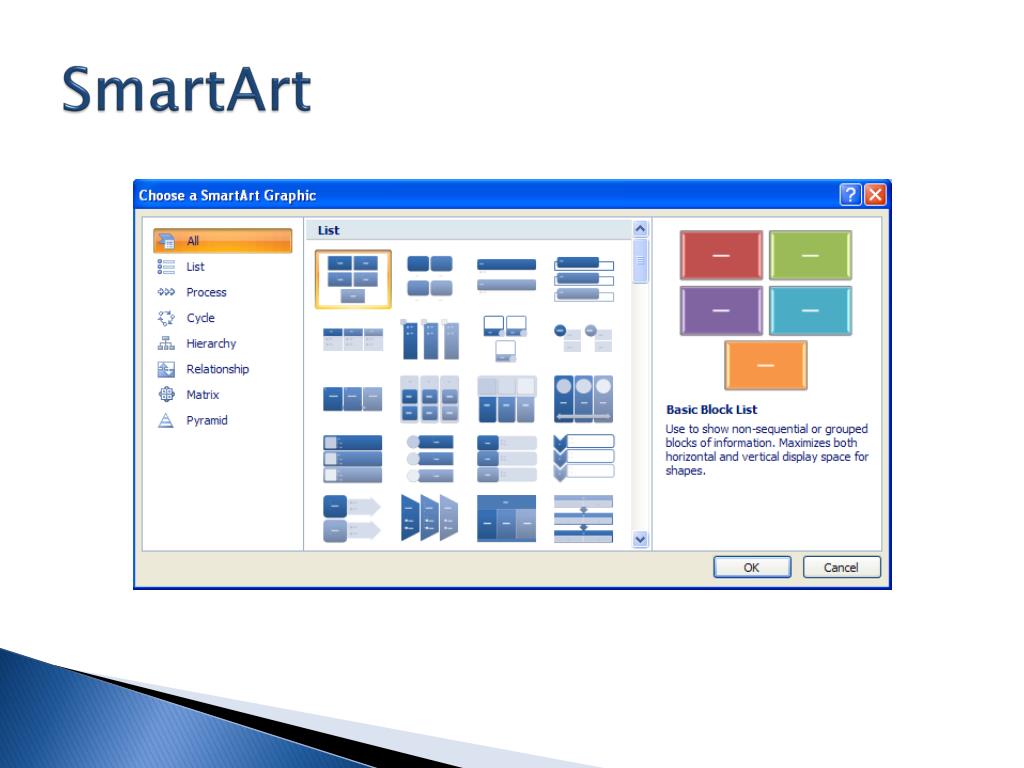Choose Segmented Process layout with stacked bars

(583, 519)
